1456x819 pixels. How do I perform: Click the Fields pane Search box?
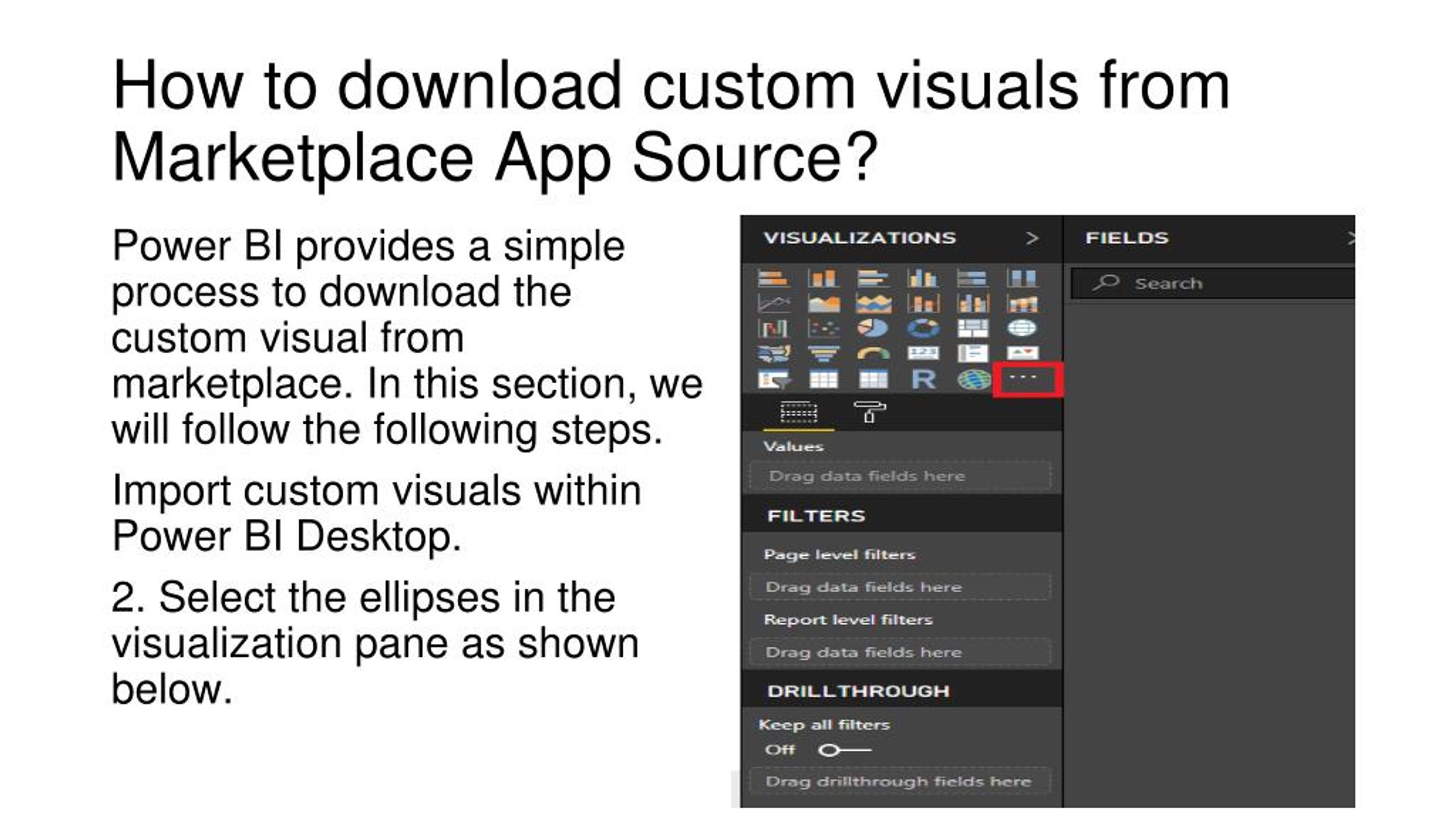[x=1213, y=283]
